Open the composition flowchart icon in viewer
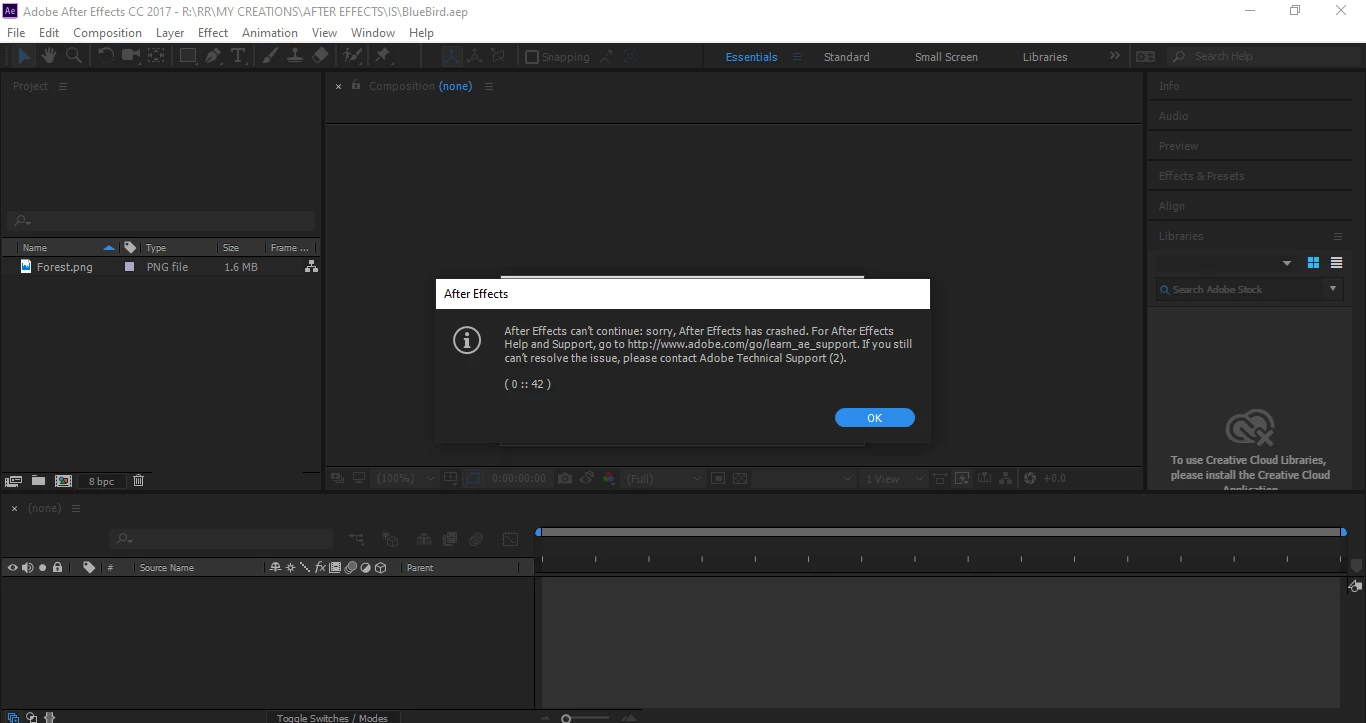Image resolution: width=1366 pixels, height=723 pixels. pyautogui.click(x=1006, y=479)
